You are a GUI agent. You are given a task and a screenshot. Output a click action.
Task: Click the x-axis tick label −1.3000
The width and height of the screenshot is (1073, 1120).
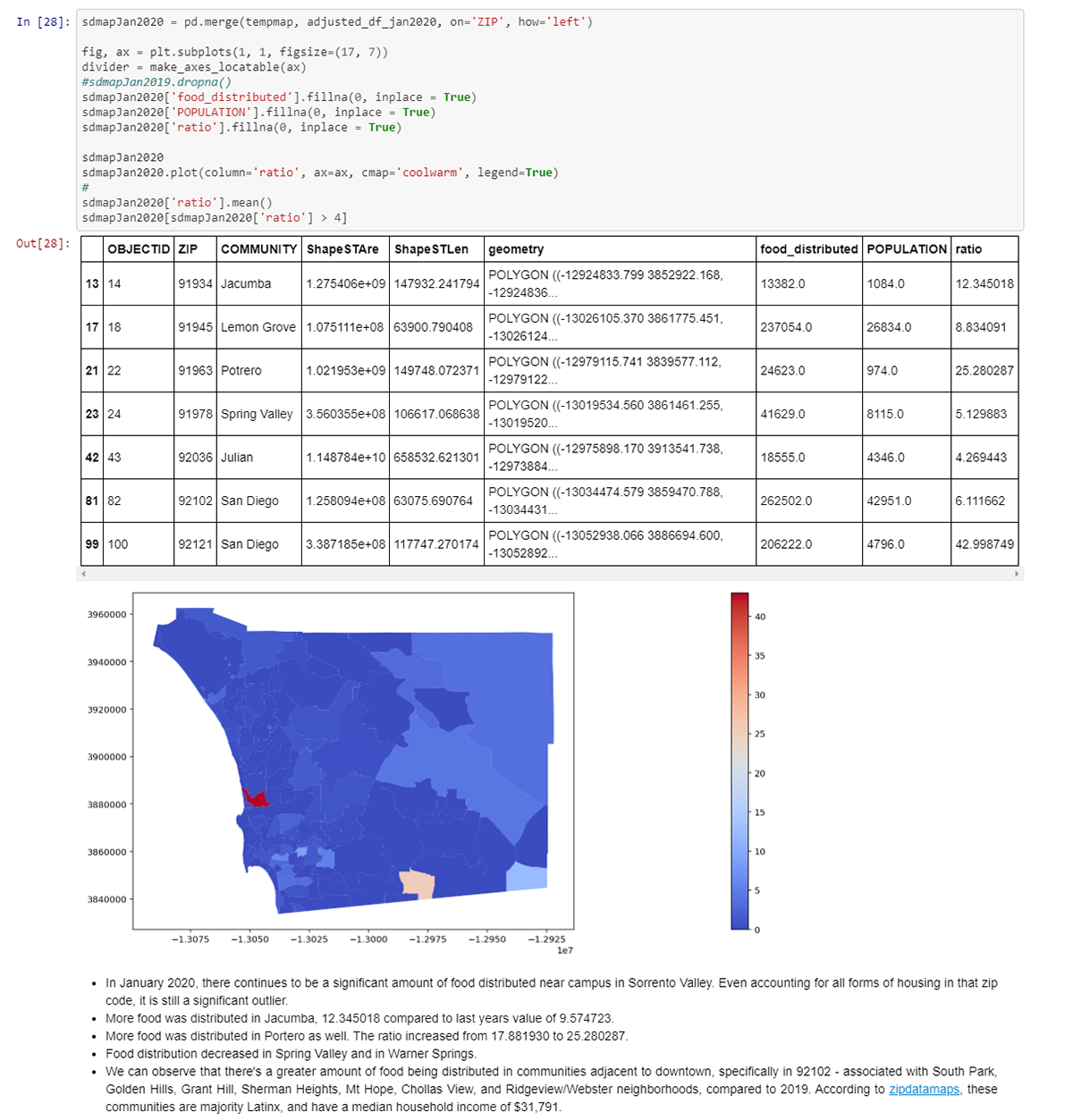pyautogui.click(x=368, y=939)
